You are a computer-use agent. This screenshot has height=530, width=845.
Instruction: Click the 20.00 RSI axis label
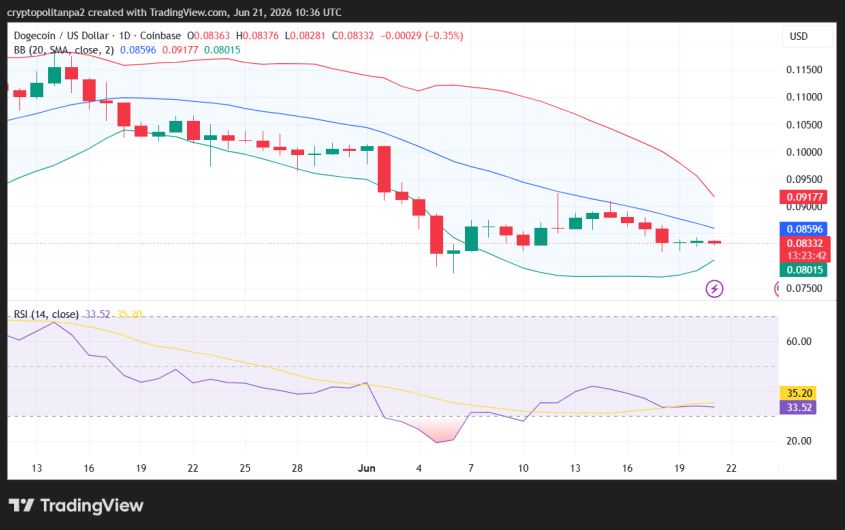[x=799, y=441]
